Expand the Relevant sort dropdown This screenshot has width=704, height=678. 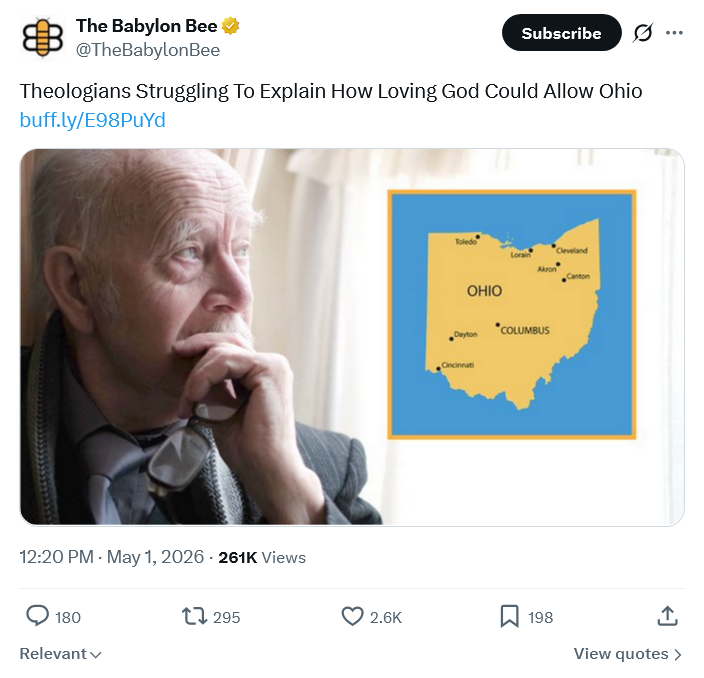(x=60, y=654)
